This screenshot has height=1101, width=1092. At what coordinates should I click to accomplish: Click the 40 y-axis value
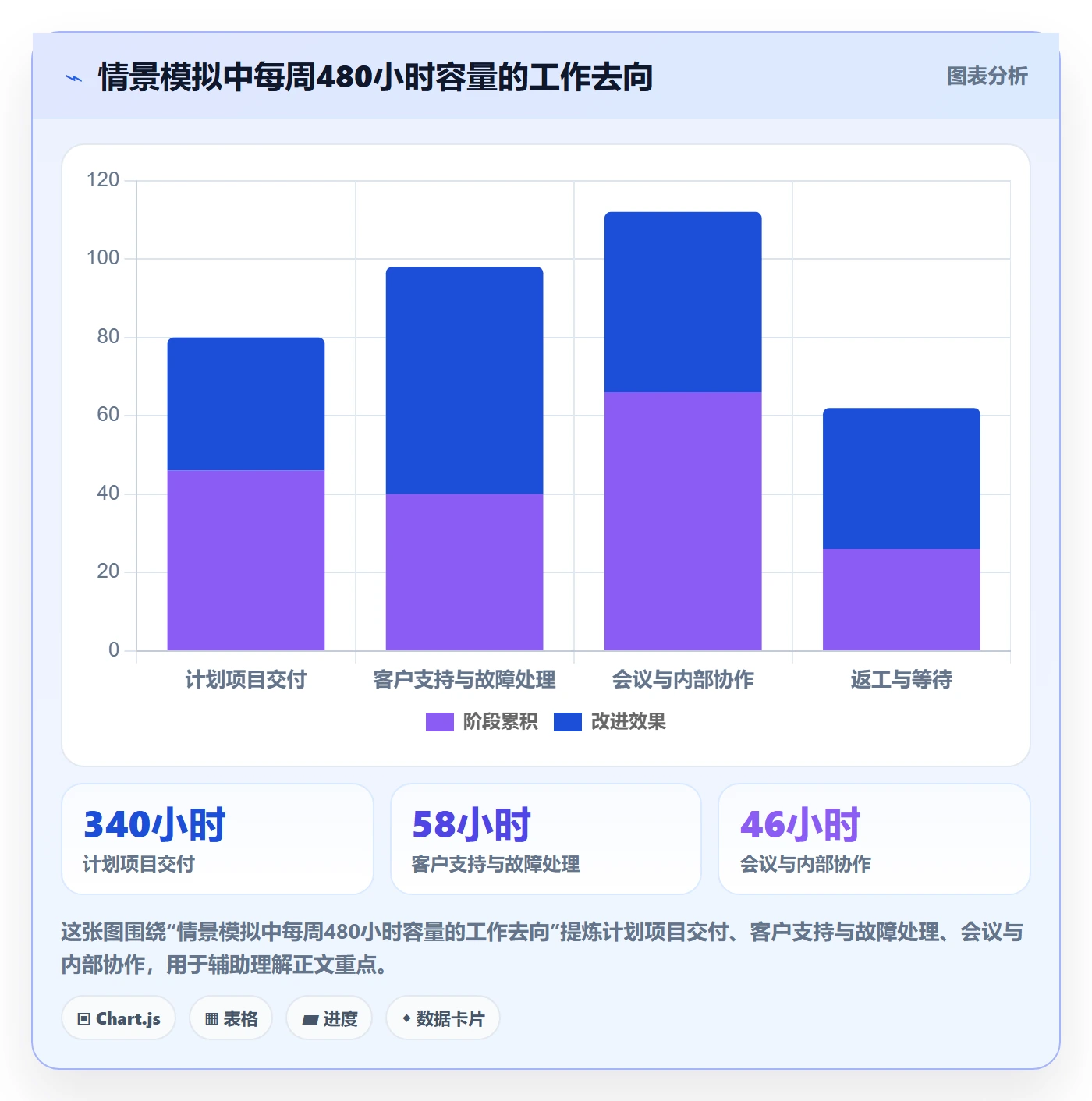click(108, 494)
